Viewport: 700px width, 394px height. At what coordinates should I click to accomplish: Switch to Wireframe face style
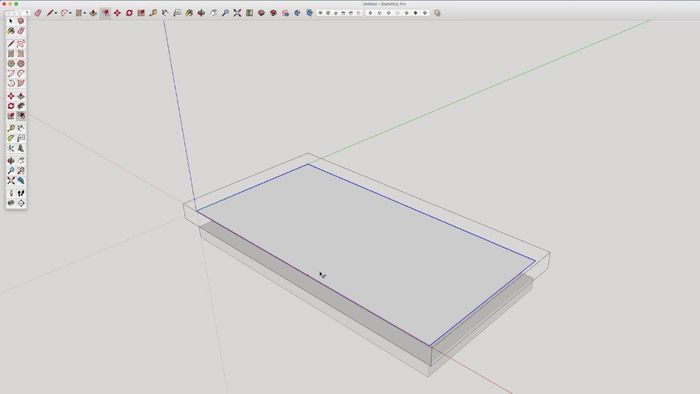(x=388, y=13)
